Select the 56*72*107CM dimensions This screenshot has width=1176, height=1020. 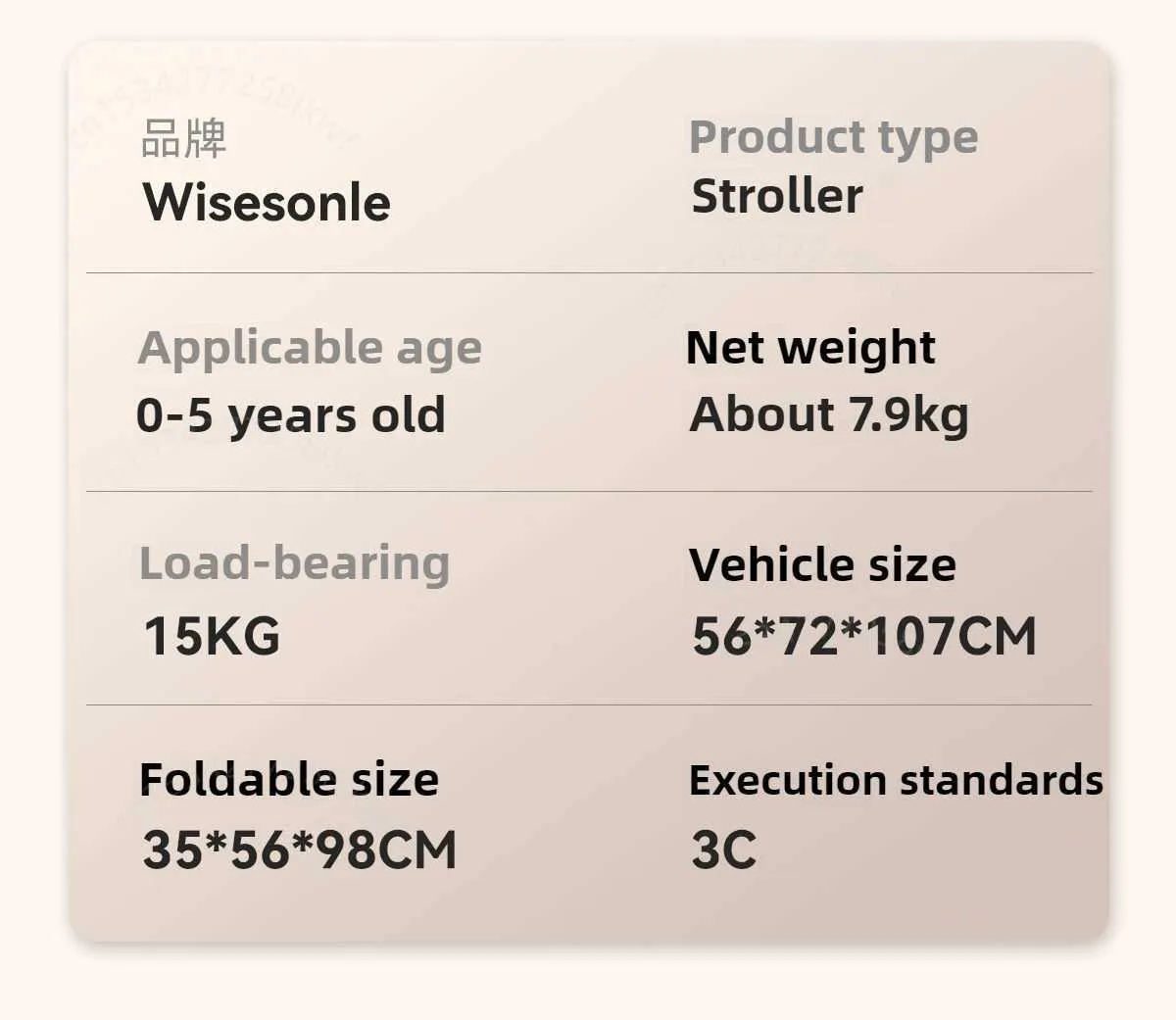coord(863,635)
